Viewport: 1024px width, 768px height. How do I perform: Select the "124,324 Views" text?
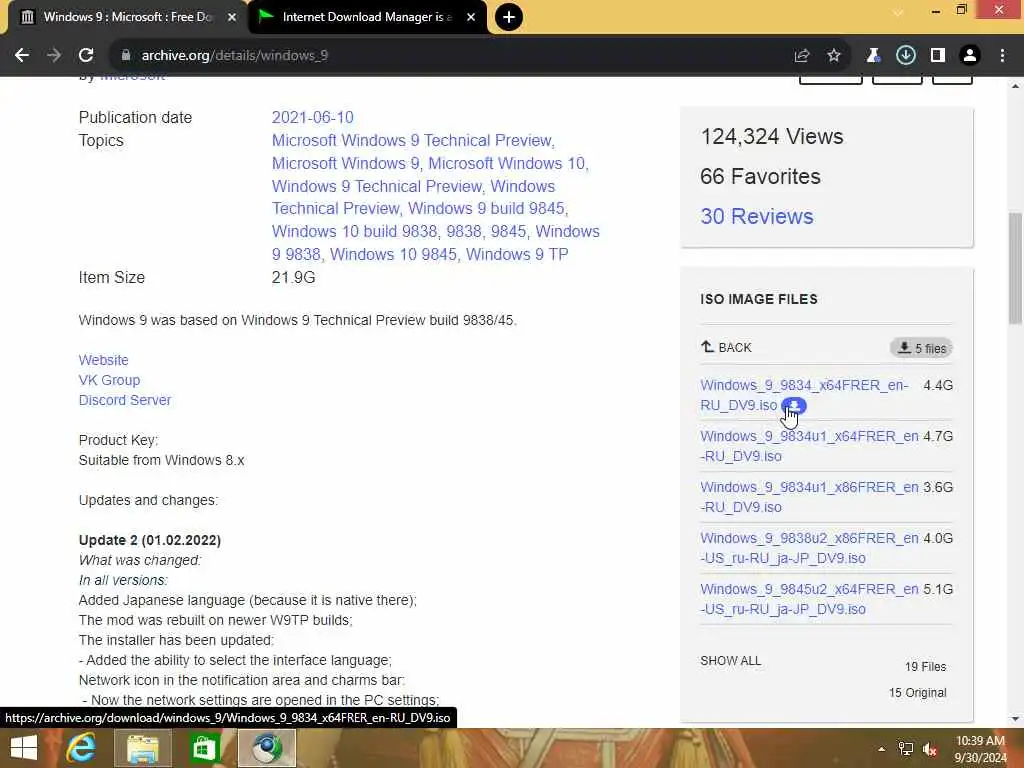(x=772, y=136)
